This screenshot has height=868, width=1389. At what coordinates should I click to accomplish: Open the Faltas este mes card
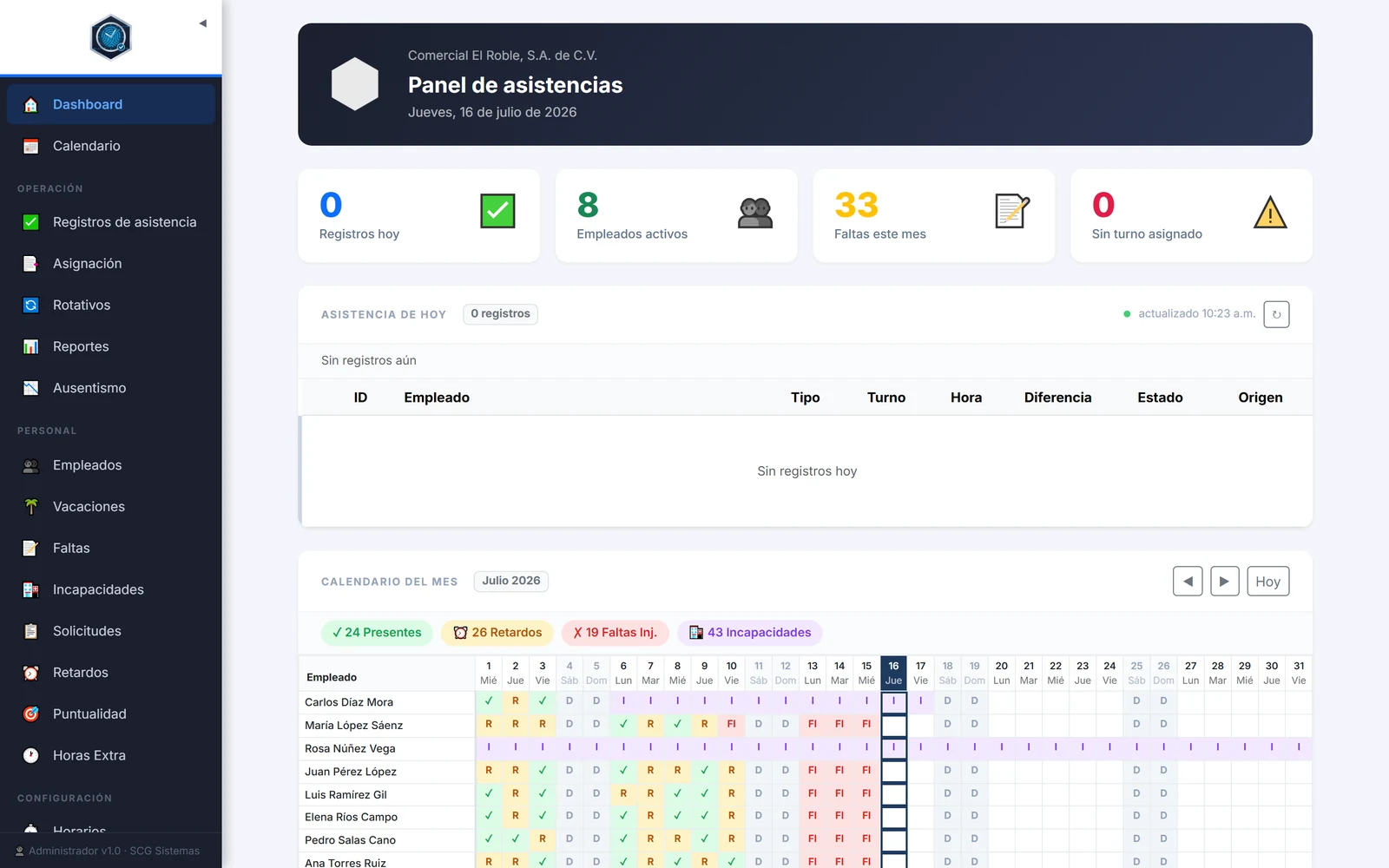(933, 216)
